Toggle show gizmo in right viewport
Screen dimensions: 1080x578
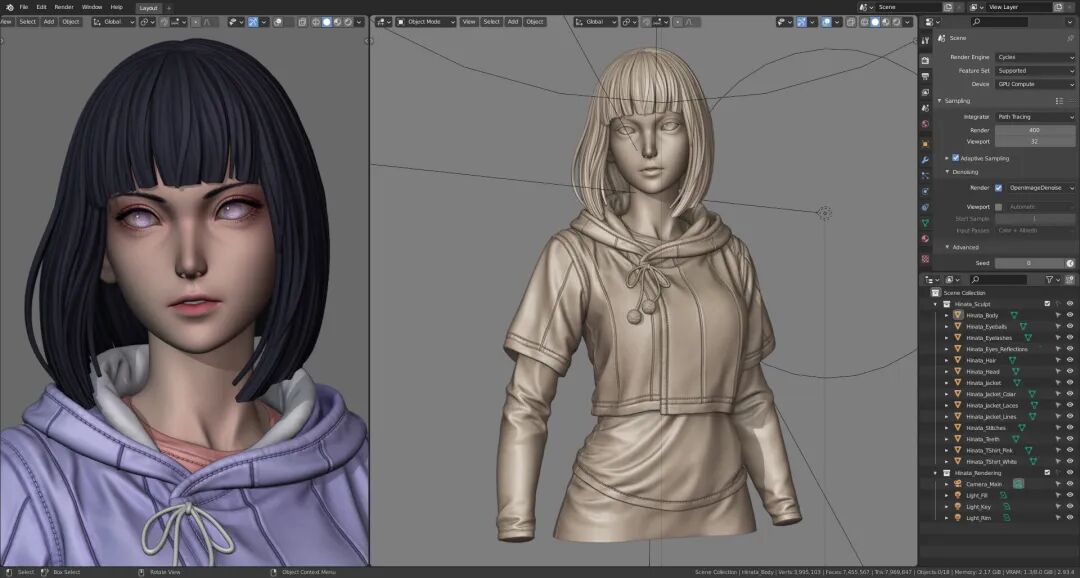click(x=801, y=22)
